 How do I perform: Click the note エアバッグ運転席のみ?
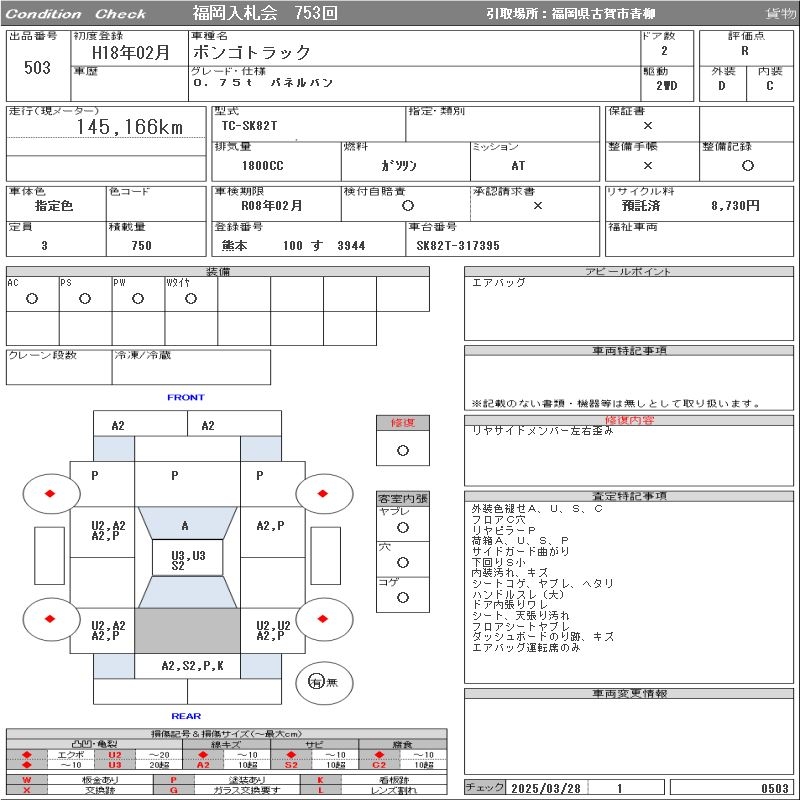[x=526, y=647]
